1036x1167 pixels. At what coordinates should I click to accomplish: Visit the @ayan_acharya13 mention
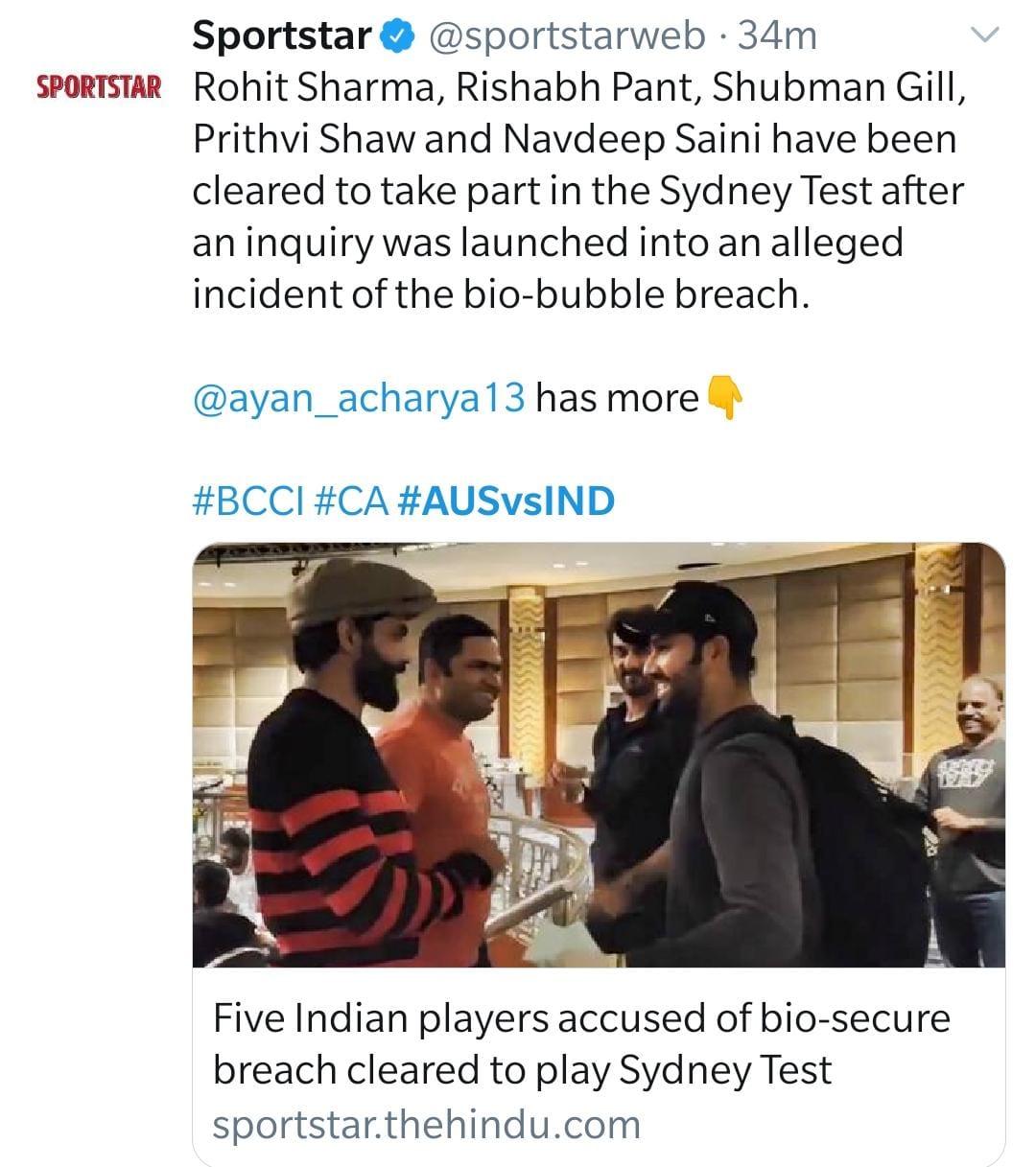tap(359, 398)
